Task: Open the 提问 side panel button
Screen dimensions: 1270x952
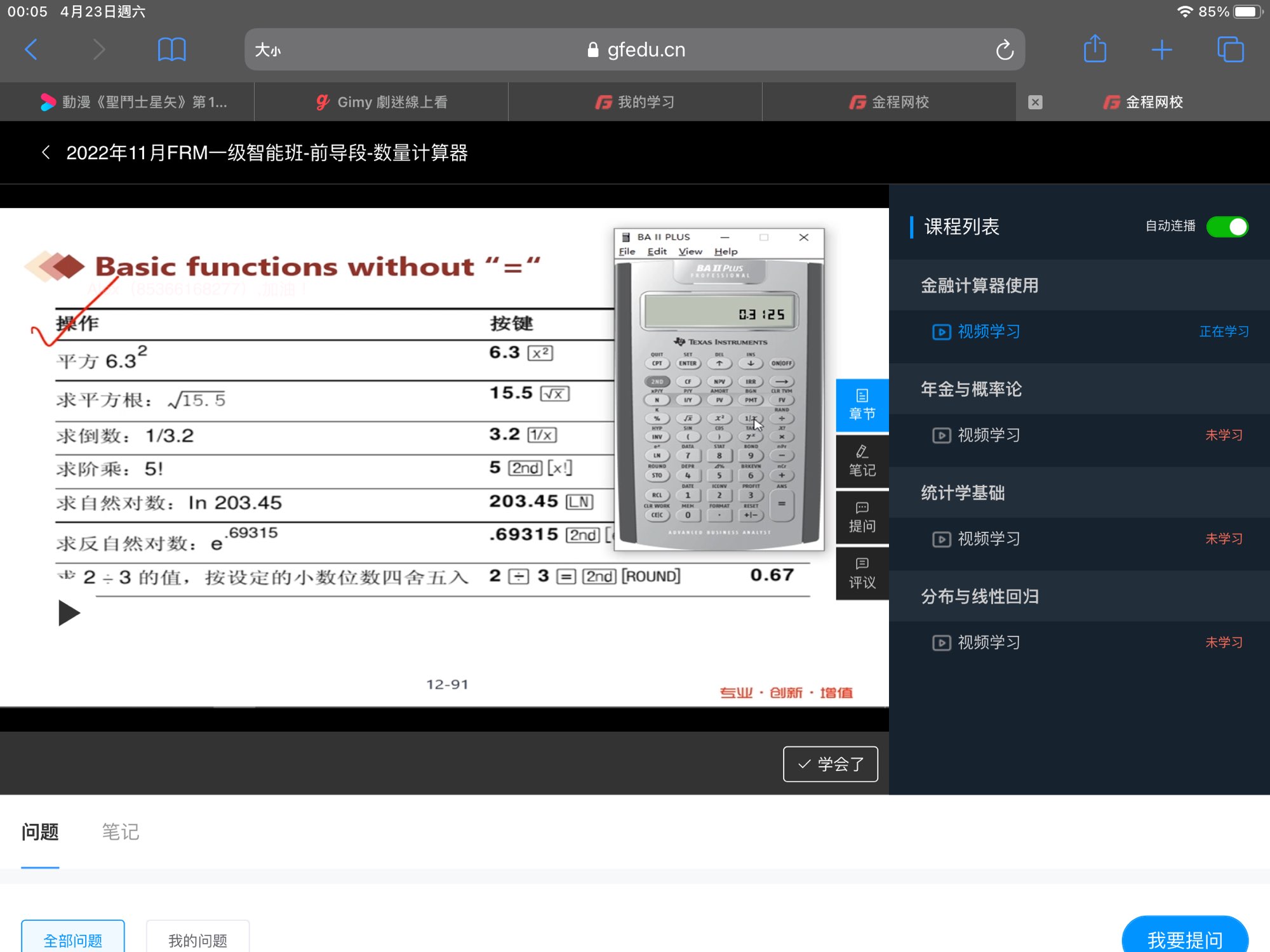Action: (862, 517)
